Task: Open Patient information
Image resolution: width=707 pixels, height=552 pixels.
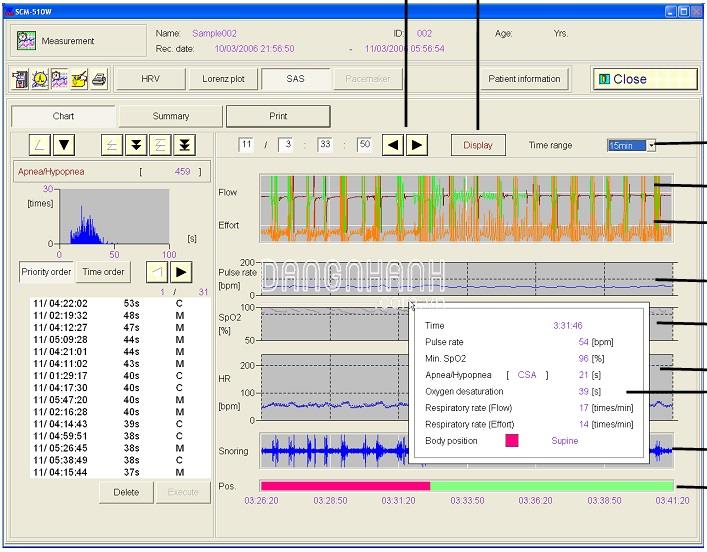Action: 524,79
